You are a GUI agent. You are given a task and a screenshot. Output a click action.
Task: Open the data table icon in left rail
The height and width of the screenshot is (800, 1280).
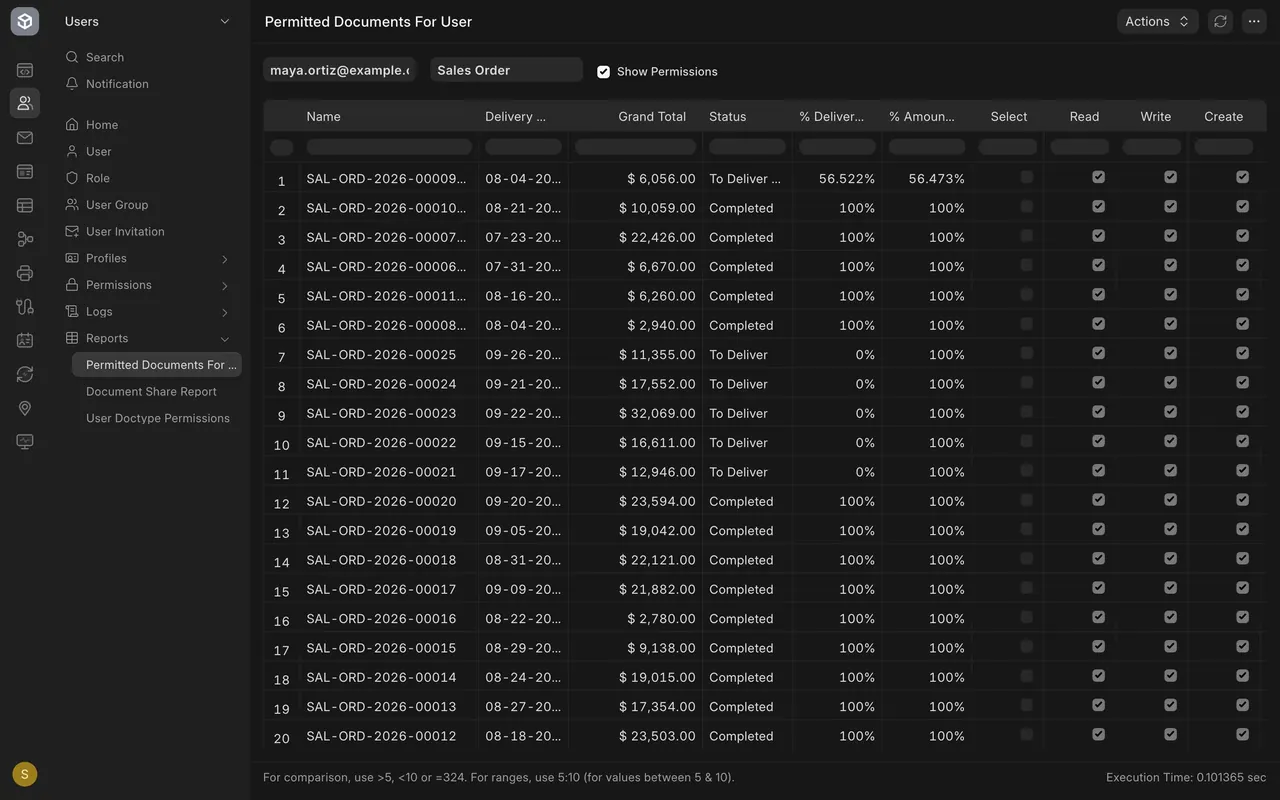25,206
